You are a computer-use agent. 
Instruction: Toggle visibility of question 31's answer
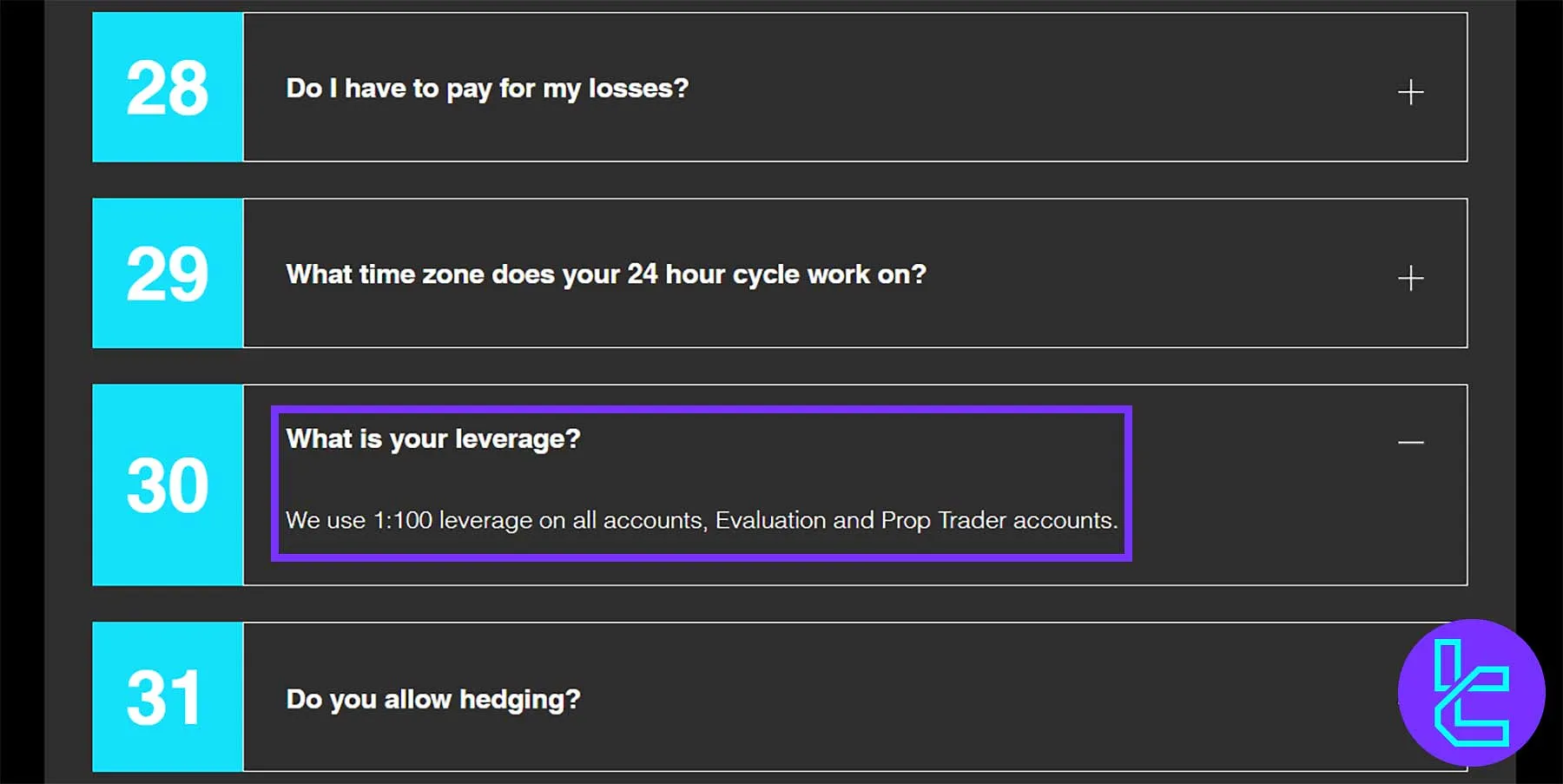pyautogui.click(x=1410, y=699)
